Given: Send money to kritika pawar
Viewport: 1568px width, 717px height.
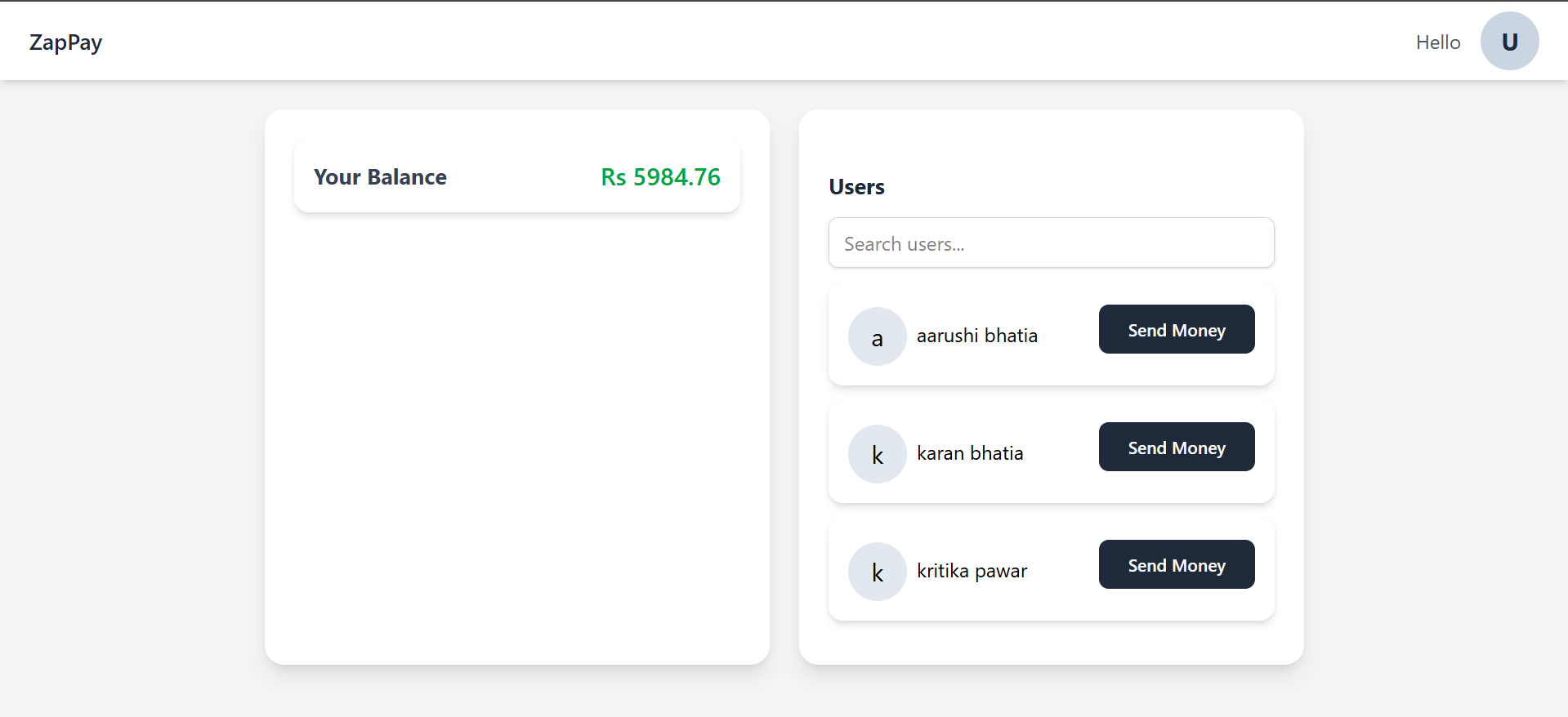Looking at the screenshot, I should tap(1177, 564).
